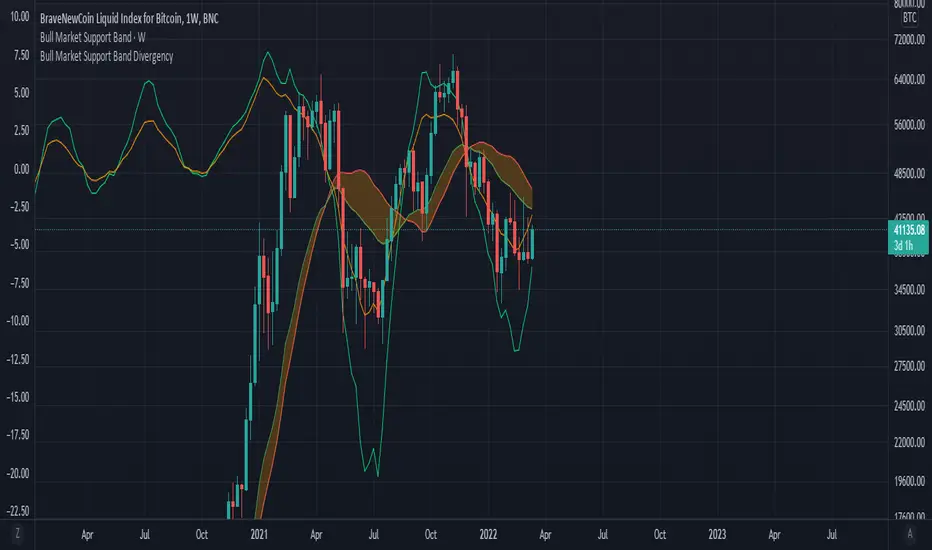Click the -15.00 left indicator scale value
The height and width of the screenshot is (550, 932).
(17, 397)
